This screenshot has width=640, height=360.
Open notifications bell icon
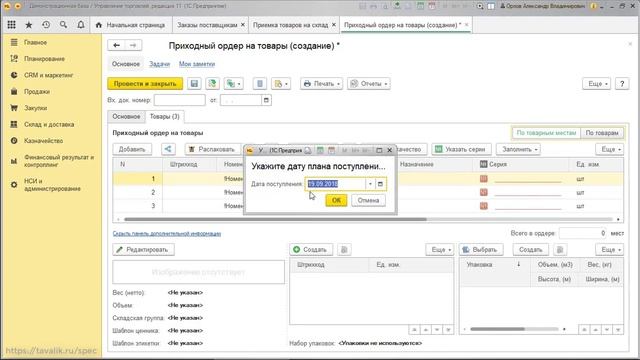click(81, 25)
